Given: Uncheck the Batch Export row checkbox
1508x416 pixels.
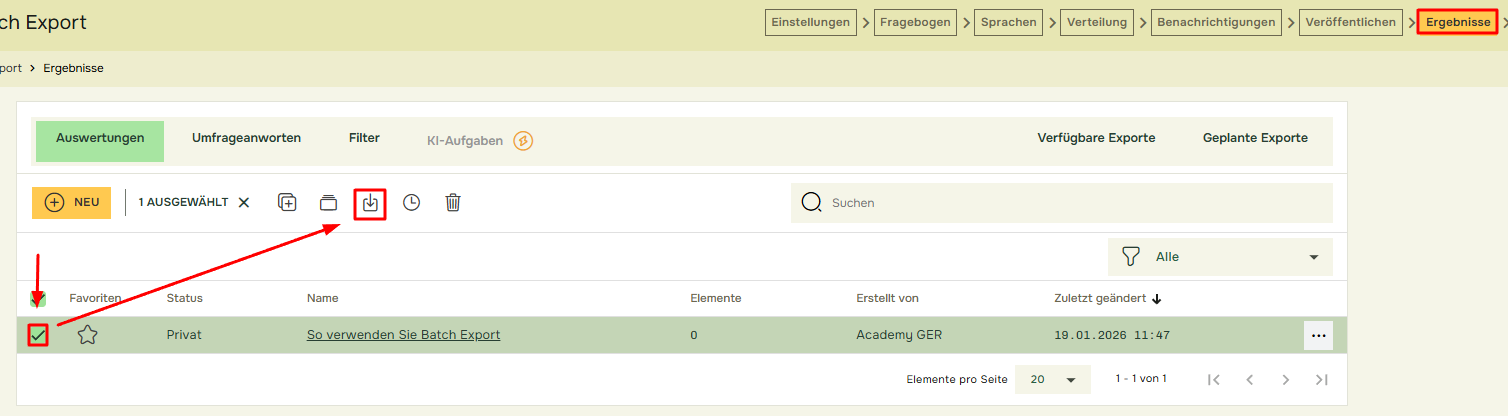Looking at the screenshot, I should point(38,336).
